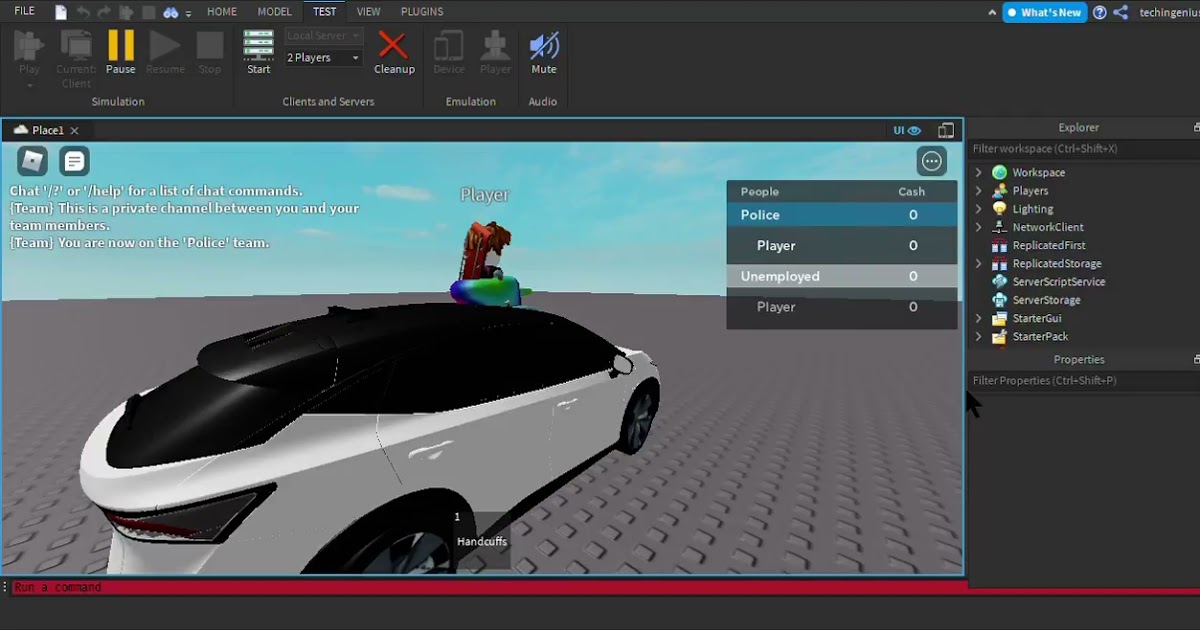Open the in-game chat bubble icon
The height and width of the screenshot is (630, 1200).
tap(74, 161)
